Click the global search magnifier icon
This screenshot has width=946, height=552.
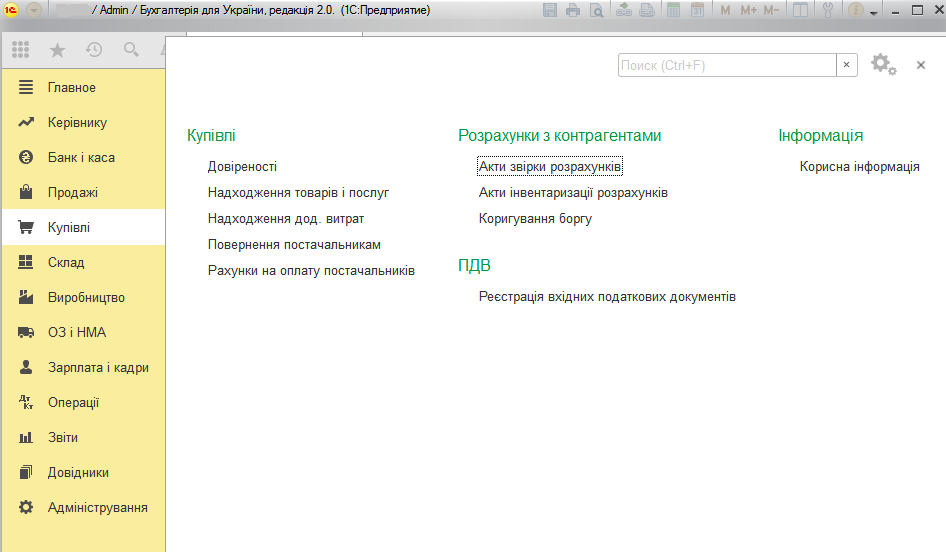click(x=131, y=49)
